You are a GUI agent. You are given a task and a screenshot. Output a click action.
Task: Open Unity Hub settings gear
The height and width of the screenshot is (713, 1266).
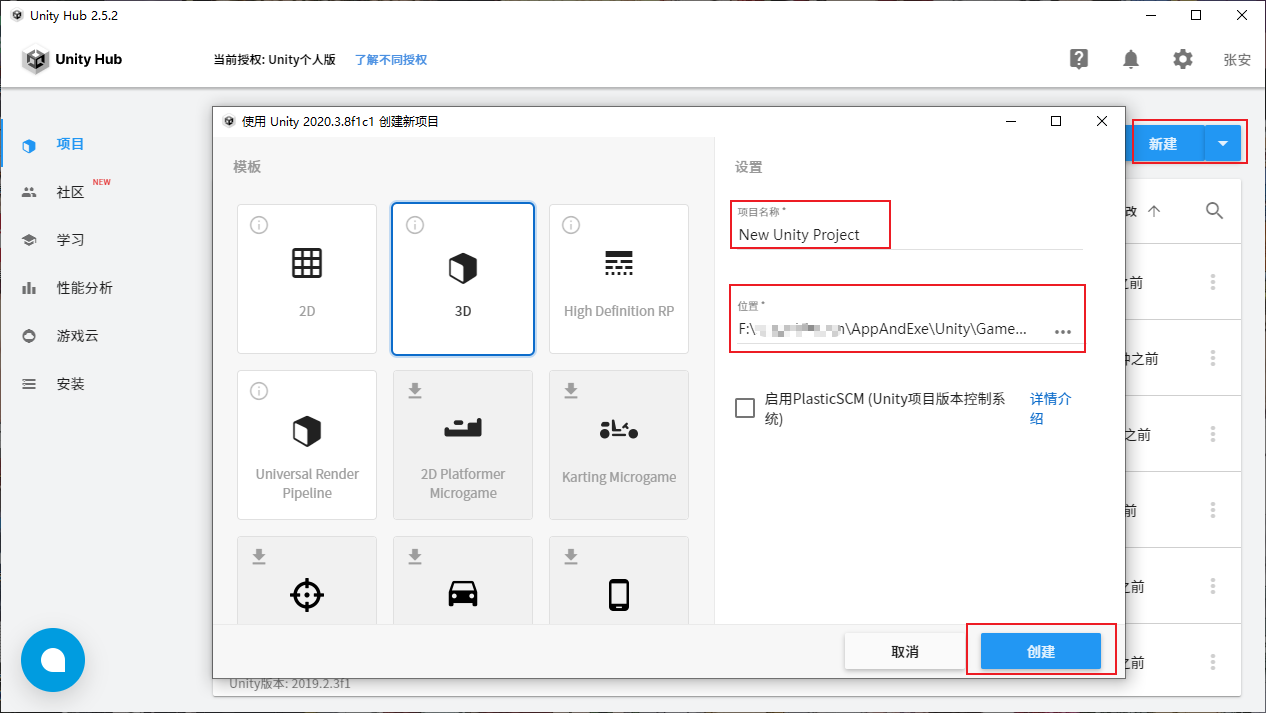coord(1182,59)
